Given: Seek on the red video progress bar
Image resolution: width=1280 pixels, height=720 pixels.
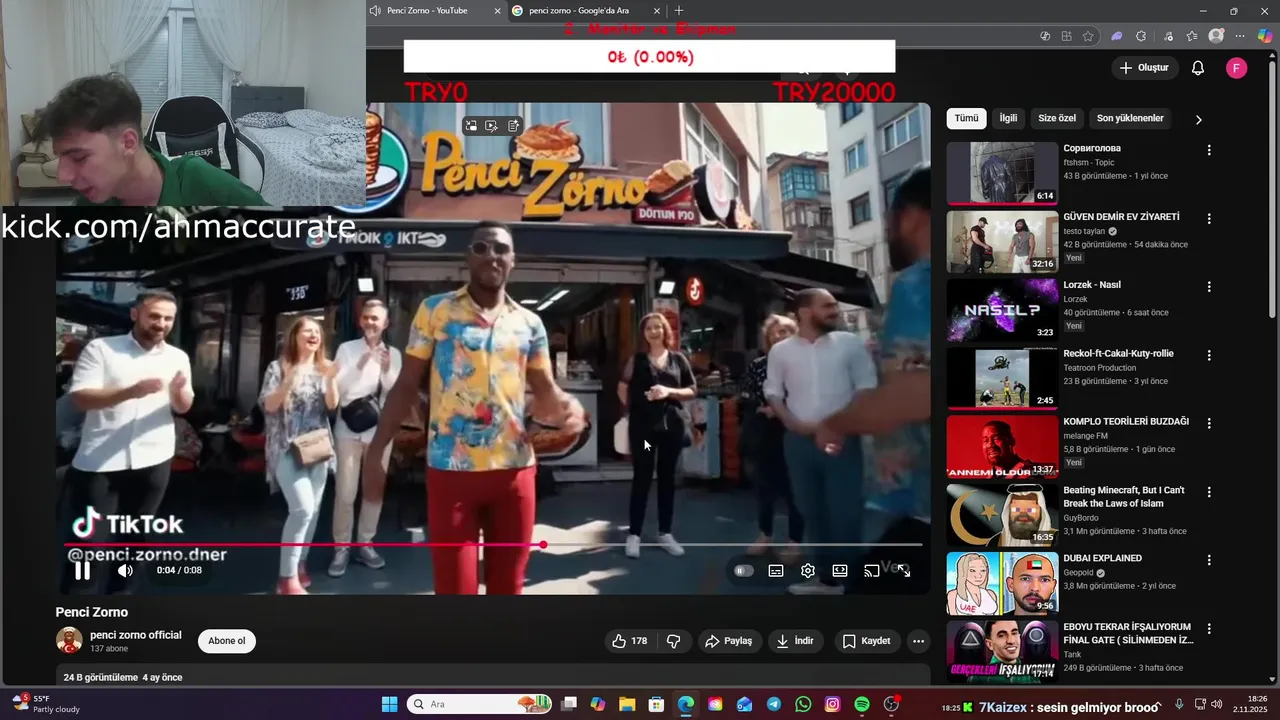Looking at the screenshot, I should (494, 545).
